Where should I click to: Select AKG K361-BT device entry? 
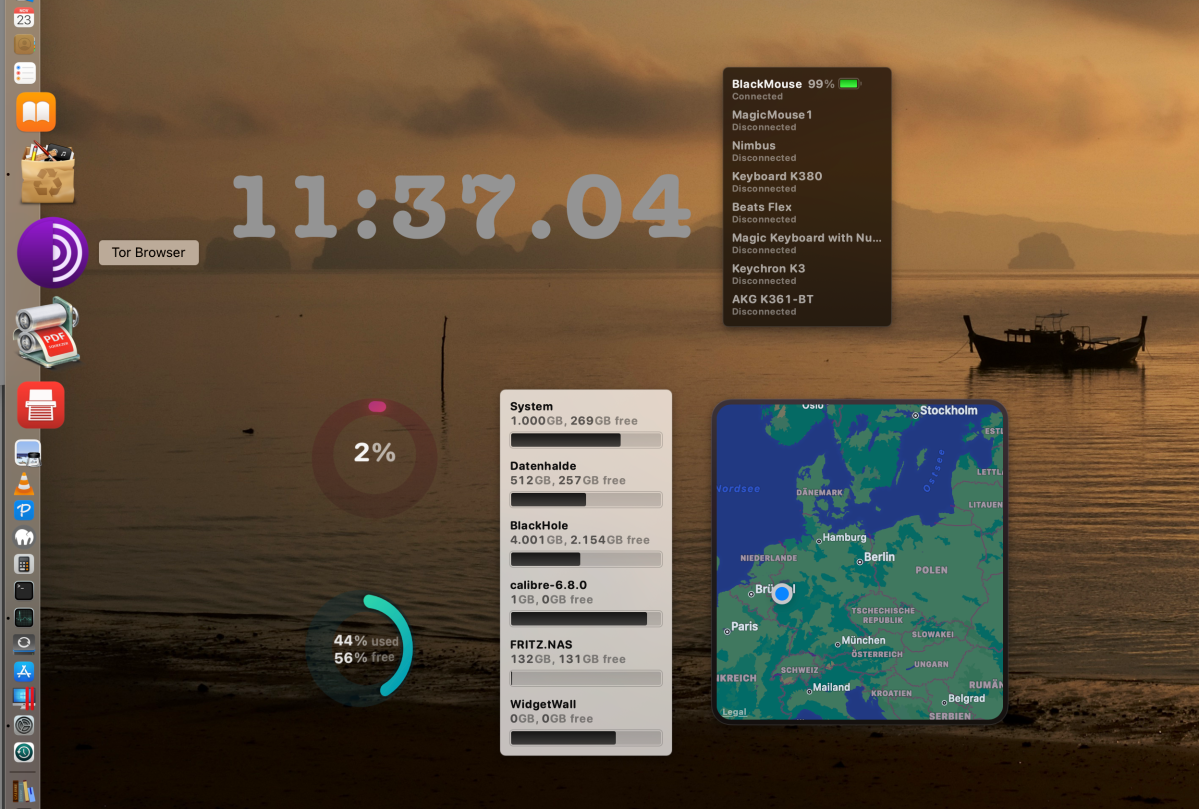point(807,304)
